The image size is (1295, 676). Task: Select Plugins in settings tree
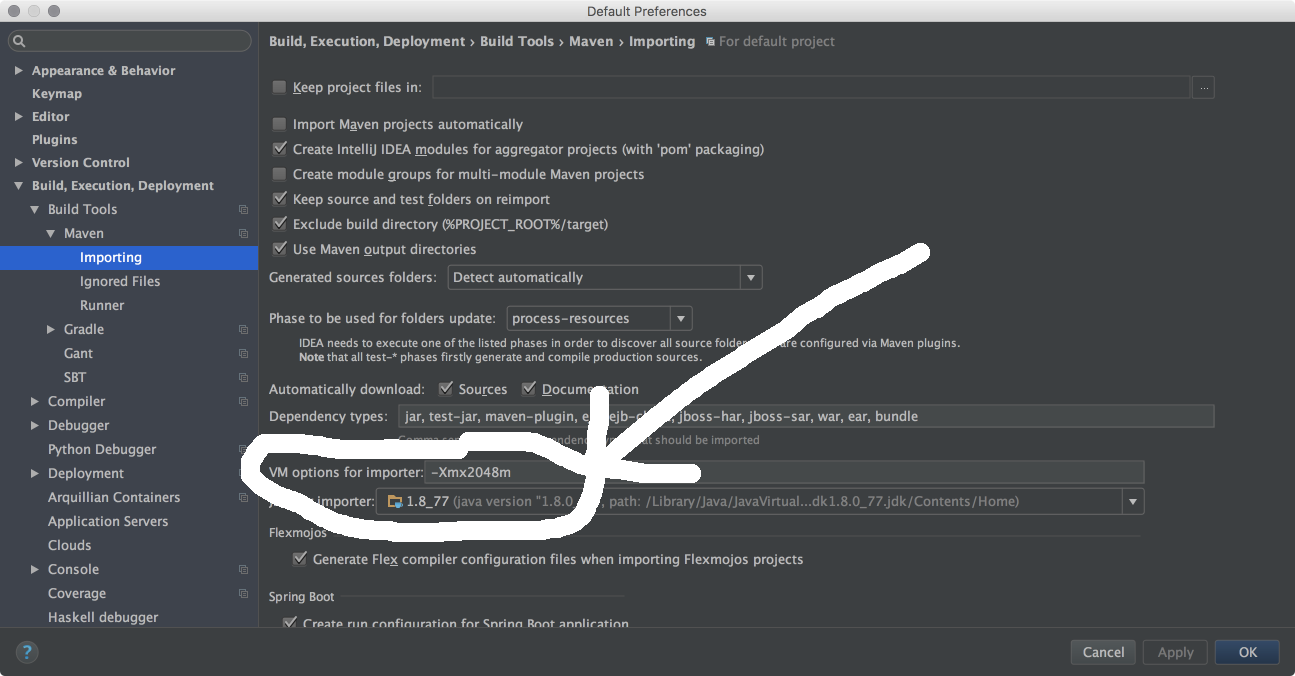(54, 140)
